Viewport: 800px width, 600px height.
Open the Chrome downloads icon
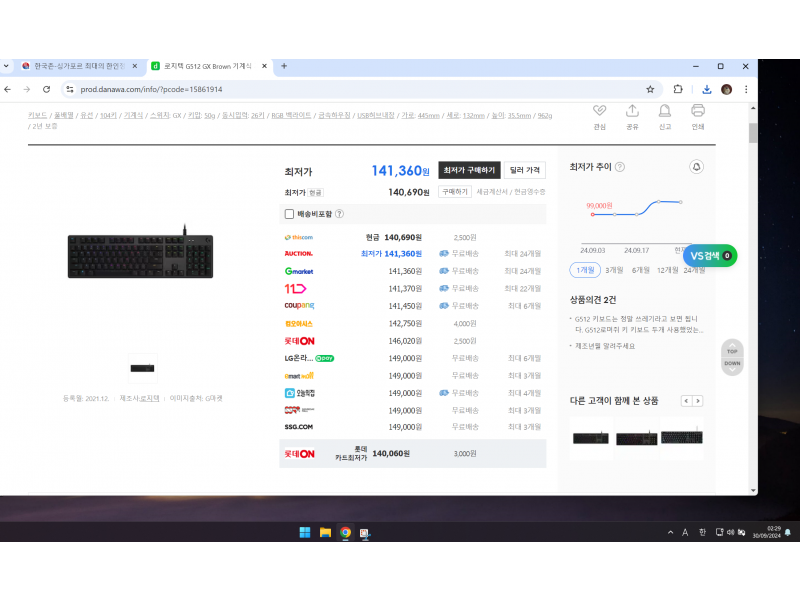pos(707,89)
